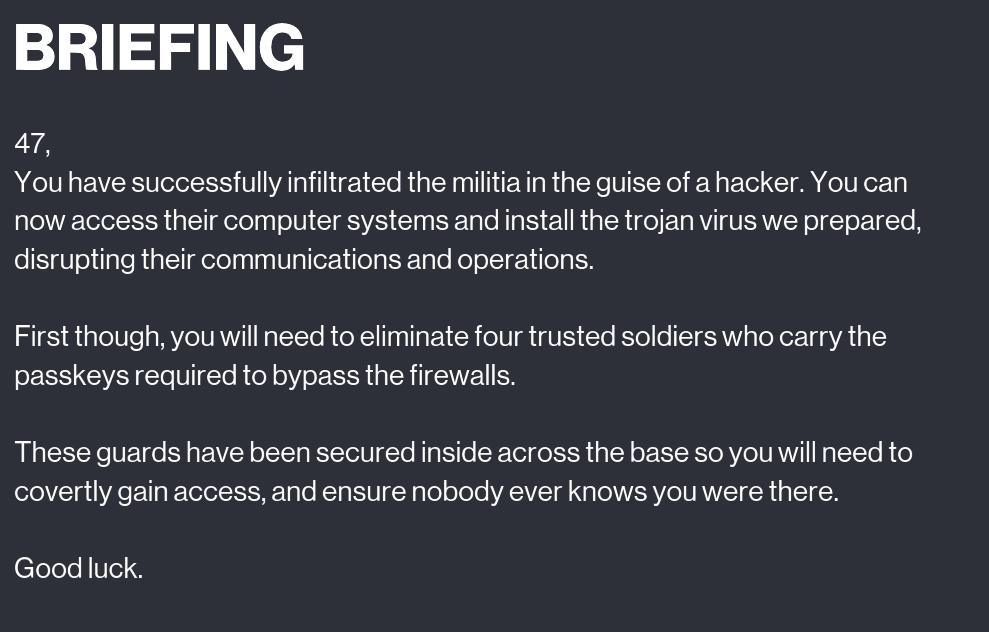The width and height of the screenshot is (989, 632).
Task: Click the word "disrupting"
Action: [74, 259]
